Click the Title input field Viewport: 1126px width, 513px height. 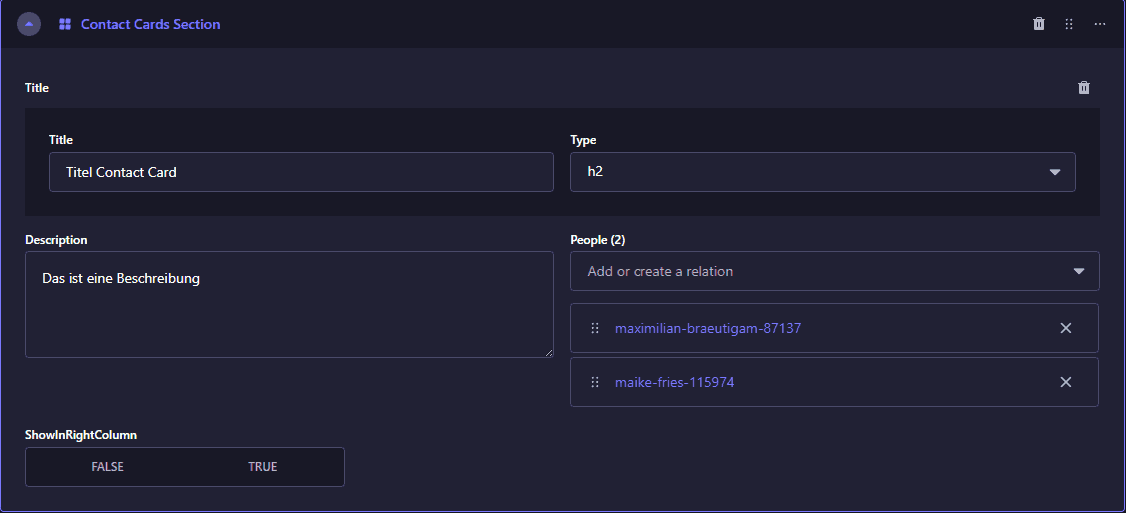click(300, 172)
